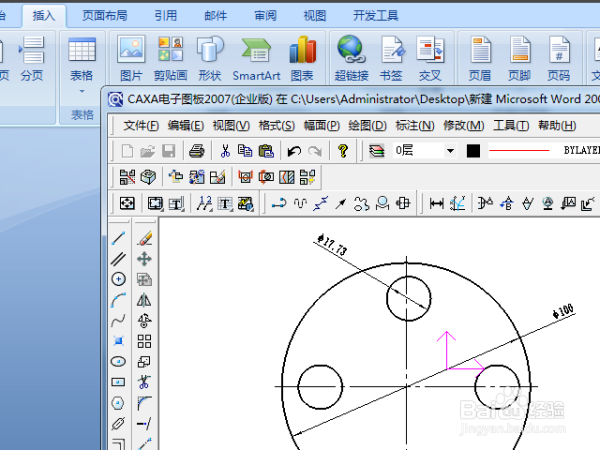Open the CAXA 工具(T) menu
Image resolution: width=600 pixels, height=450 pixels.
click(511, 126)
